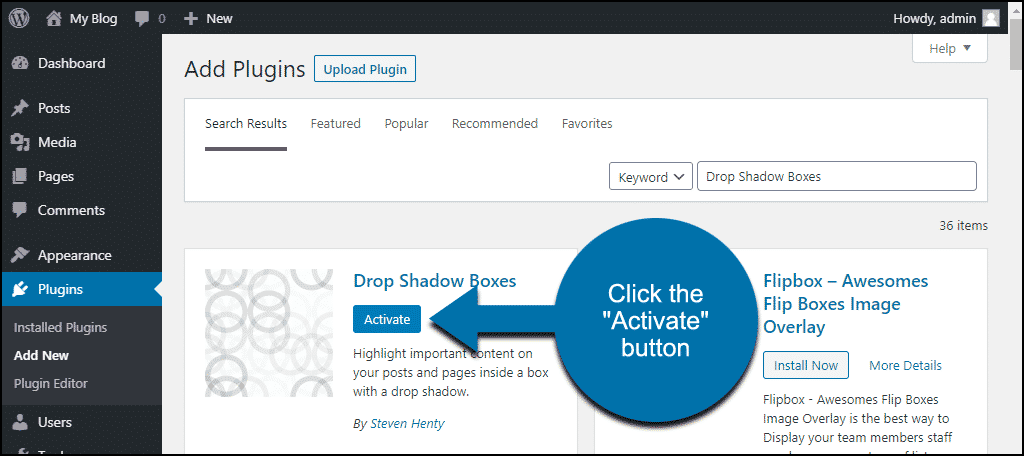Open the My Blog home icon
This screenshot has height=456, width=1024.
(54, 18)
